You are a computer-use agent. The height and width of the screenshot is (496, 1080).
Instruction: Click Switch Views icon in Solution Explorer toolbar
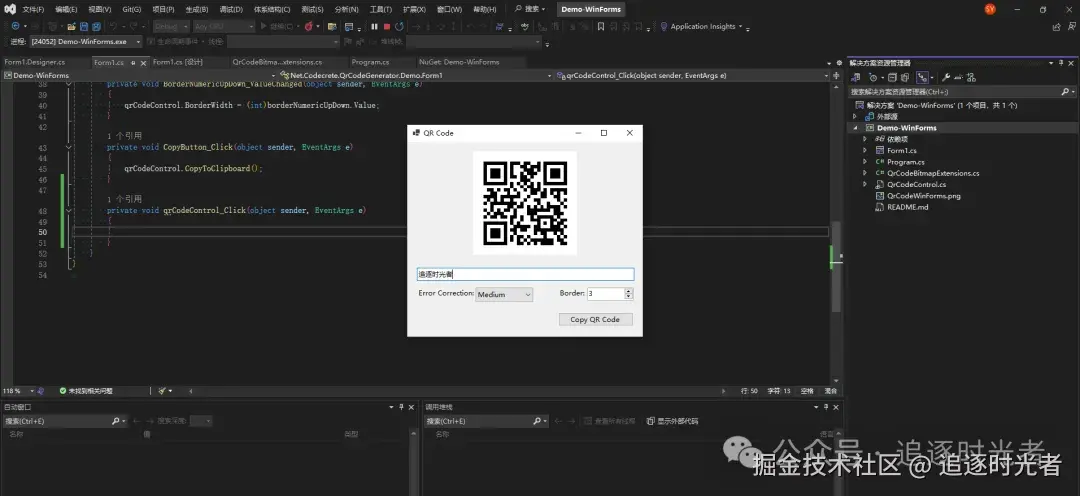pos(855,77)
